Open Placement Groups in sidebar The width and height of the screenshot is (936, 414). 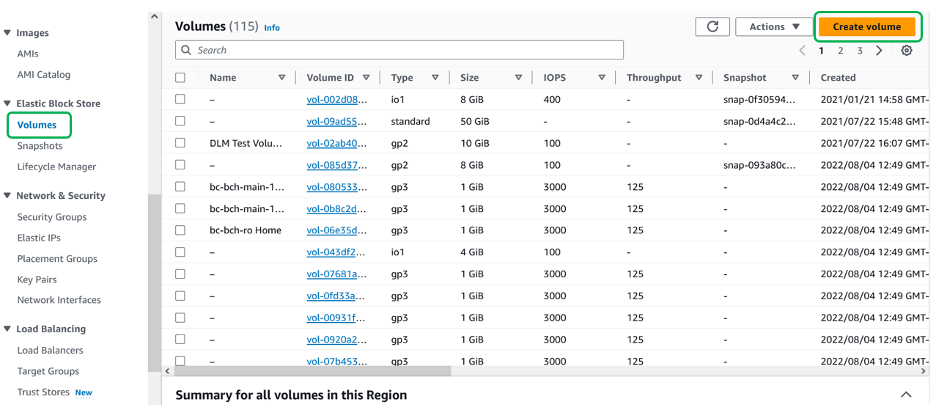point(57,259)
